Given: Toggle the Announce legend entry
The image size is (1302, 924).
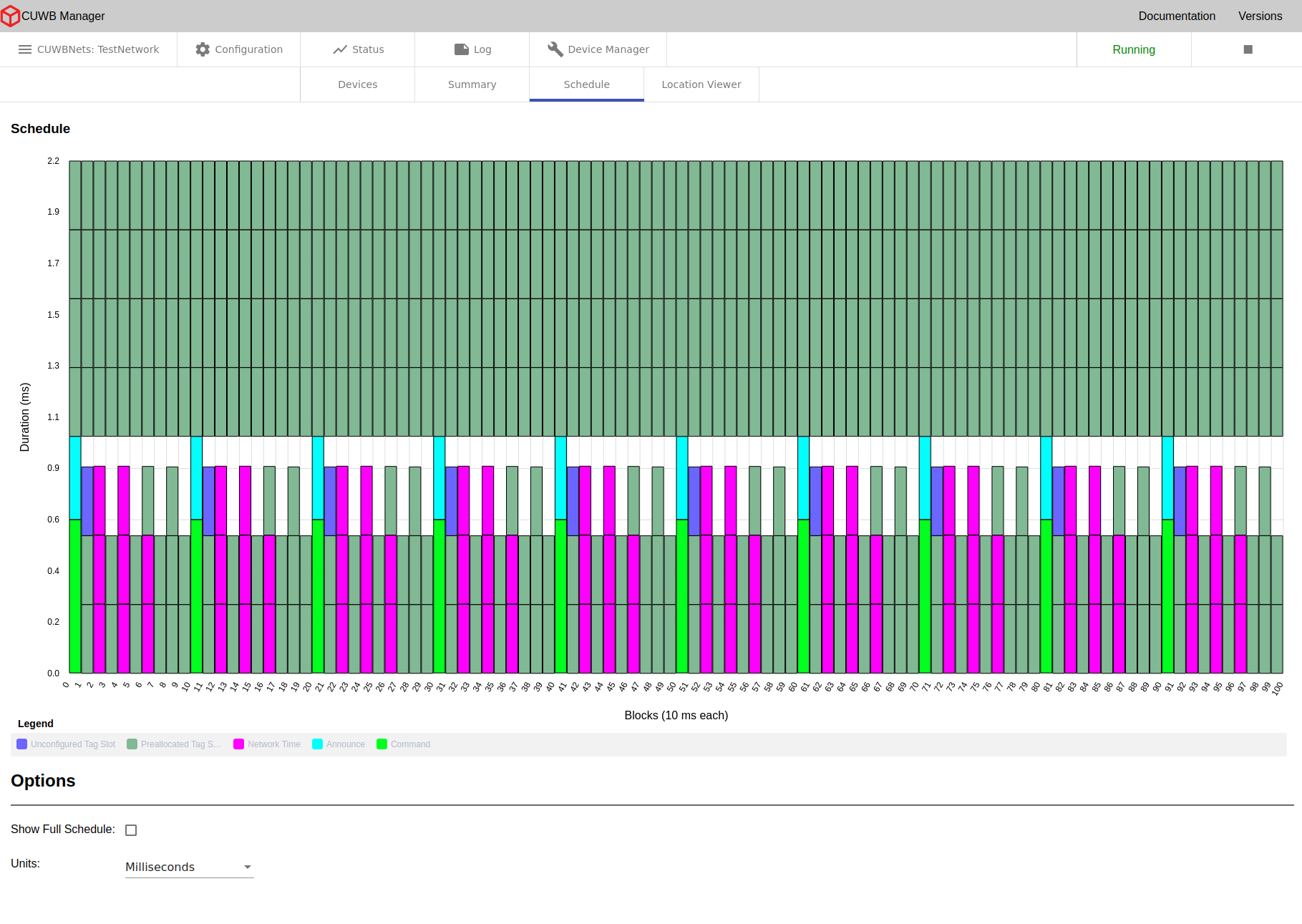Looking at the screenshot, I should 317,744.
